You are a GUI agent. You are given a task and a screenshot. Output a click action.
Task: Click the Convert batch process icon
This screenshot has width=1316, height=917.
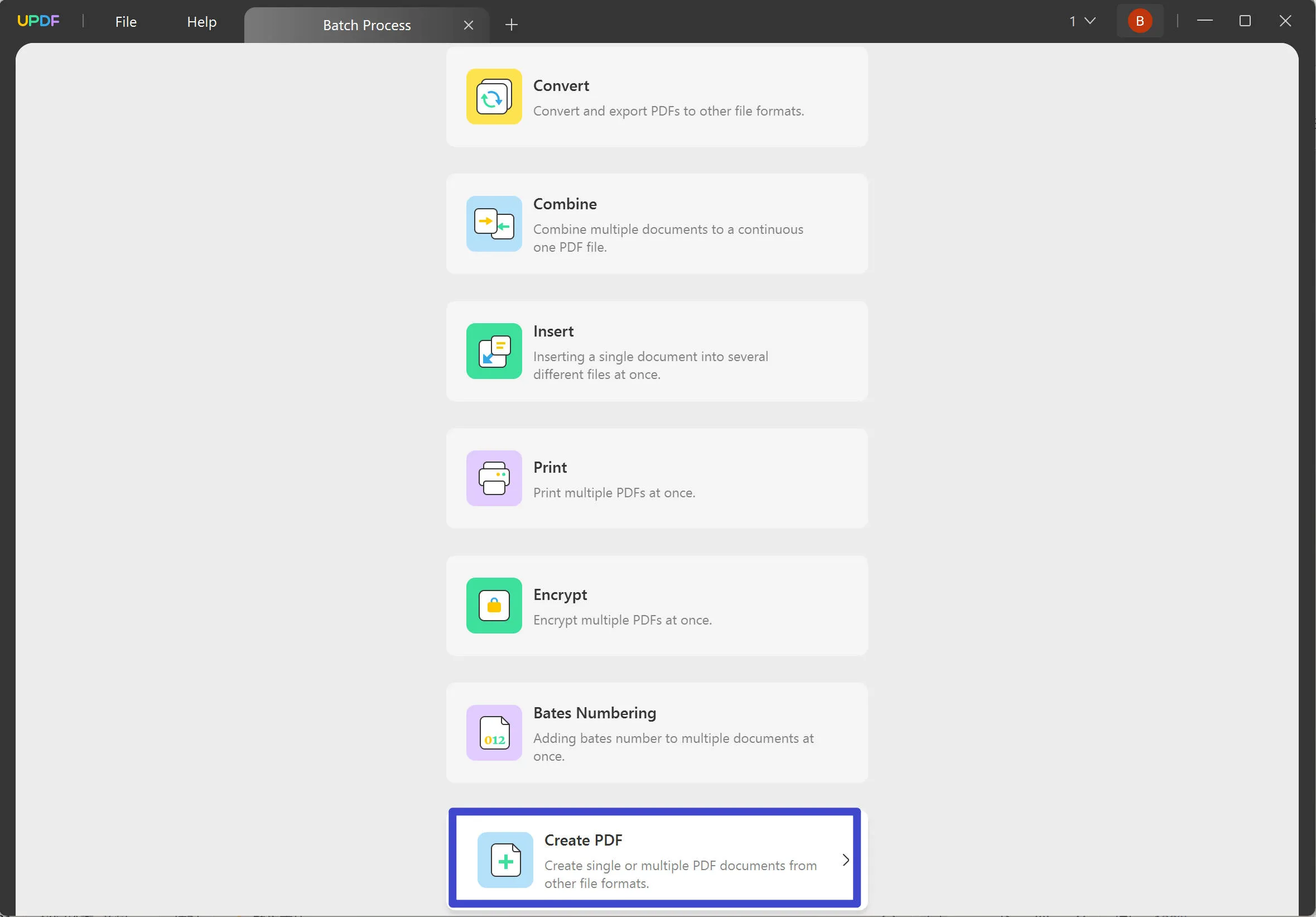pyautogui.click(x=495, y=96)
